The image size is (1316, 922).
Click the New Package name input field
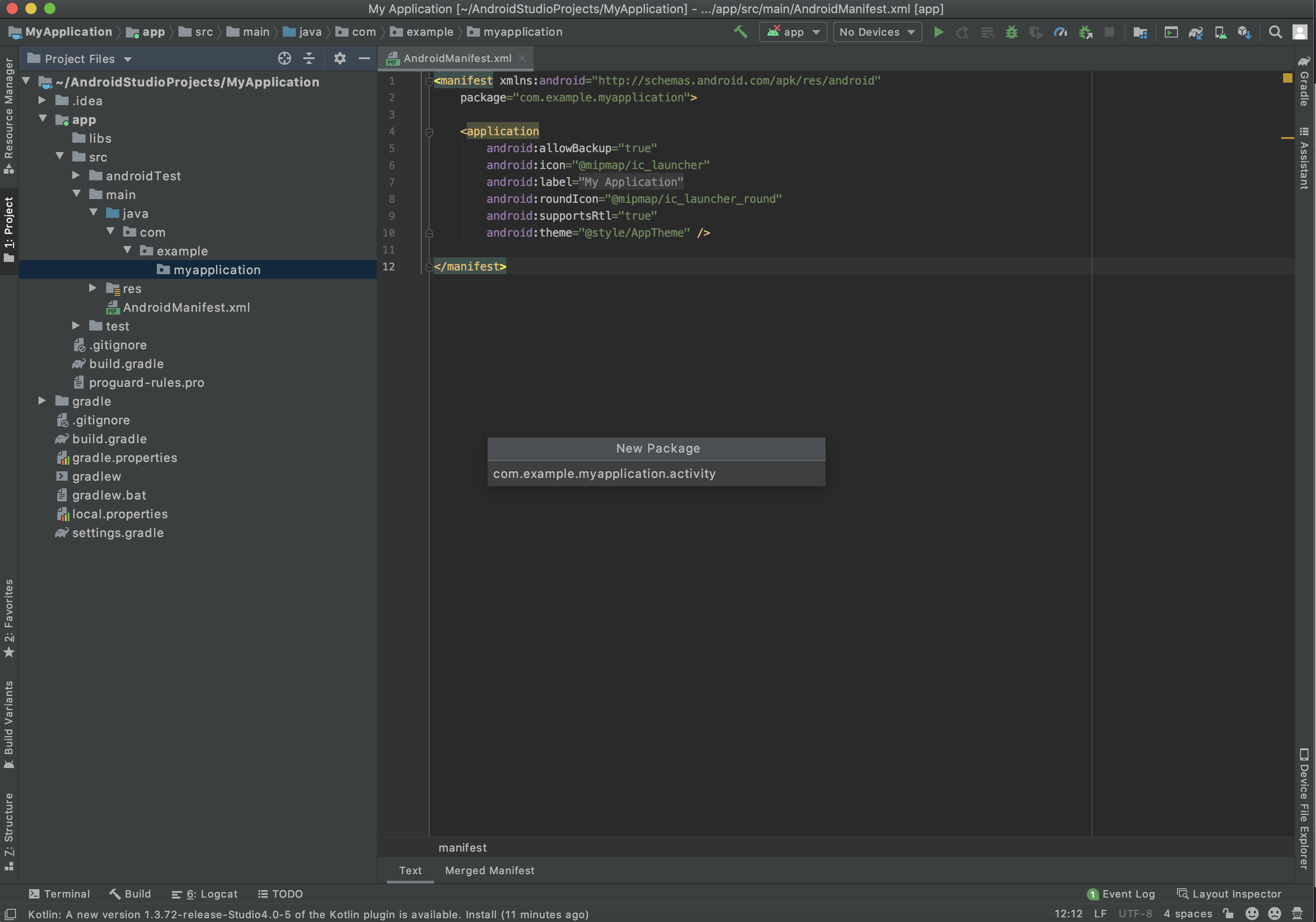(x=656, y=473)
